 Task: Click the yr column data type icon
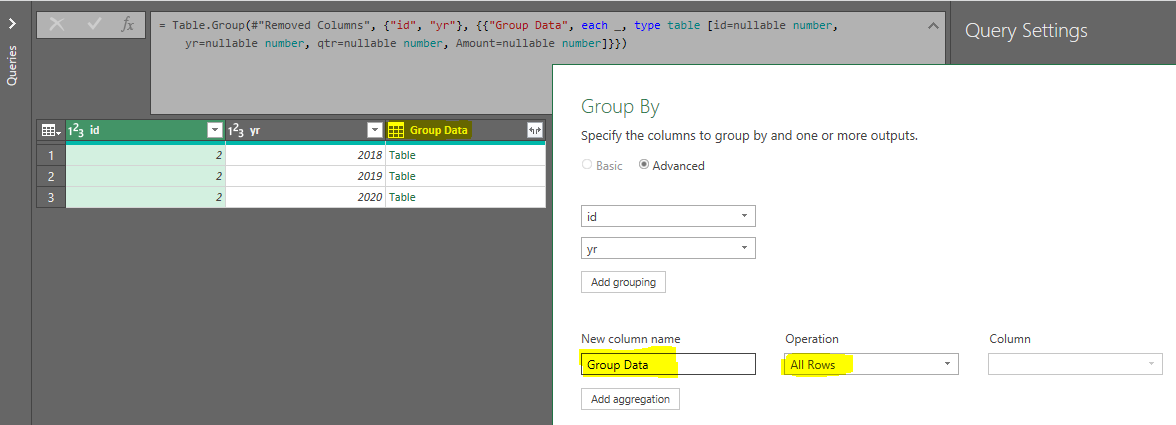pos(236,130)
